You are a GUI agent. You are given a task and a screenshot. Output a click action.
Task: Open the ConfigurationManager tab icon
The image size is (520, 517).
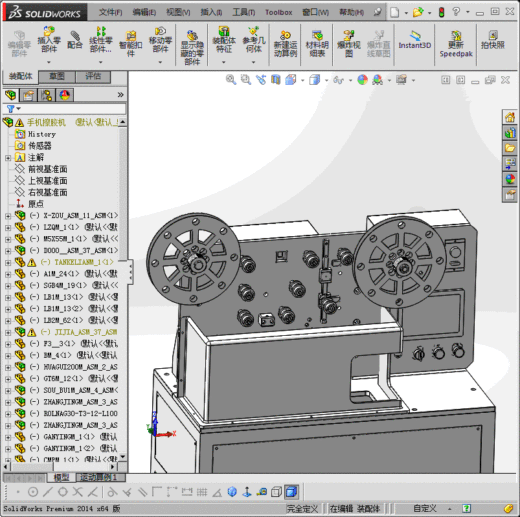(x=46, y=95)
